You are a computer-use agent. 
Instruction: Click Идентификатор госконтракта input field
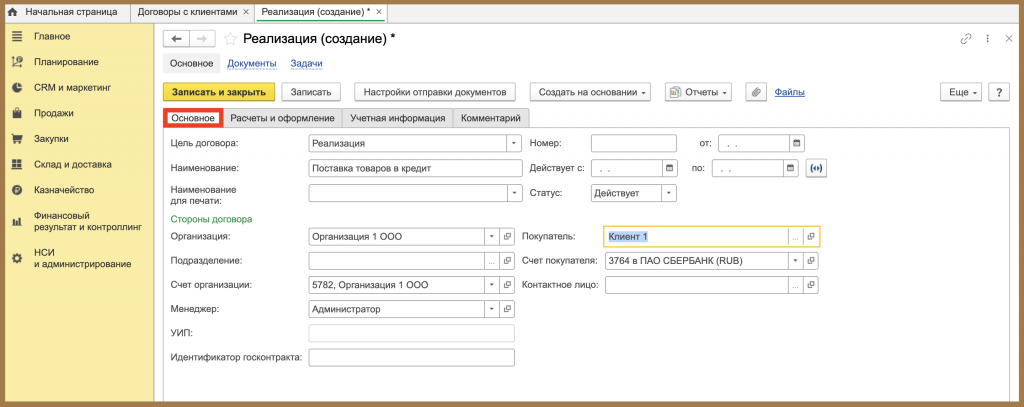pyautogui.click(x=411, y=358)
